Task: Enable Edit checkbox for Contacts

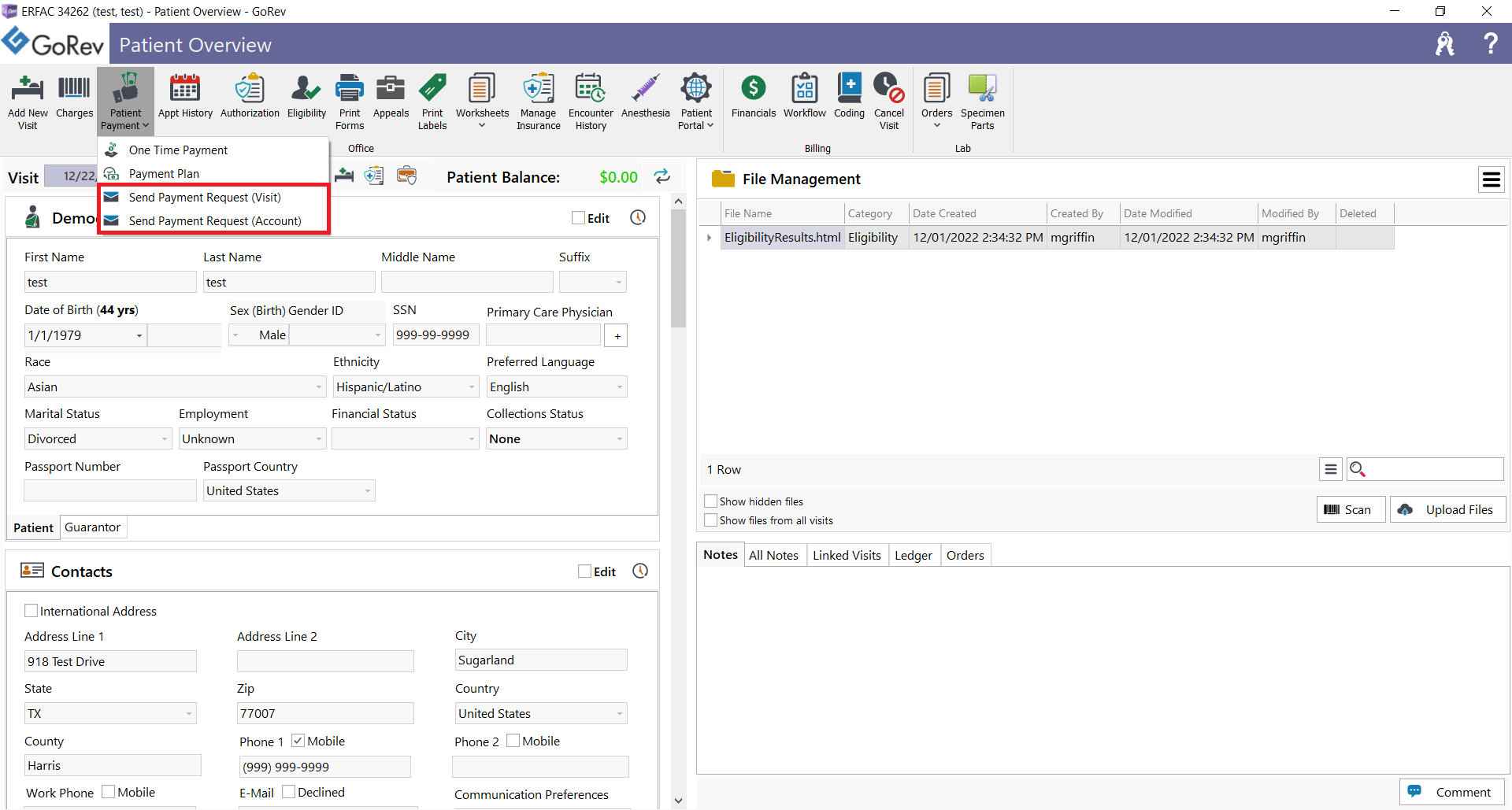Action: tap(584, 571)
